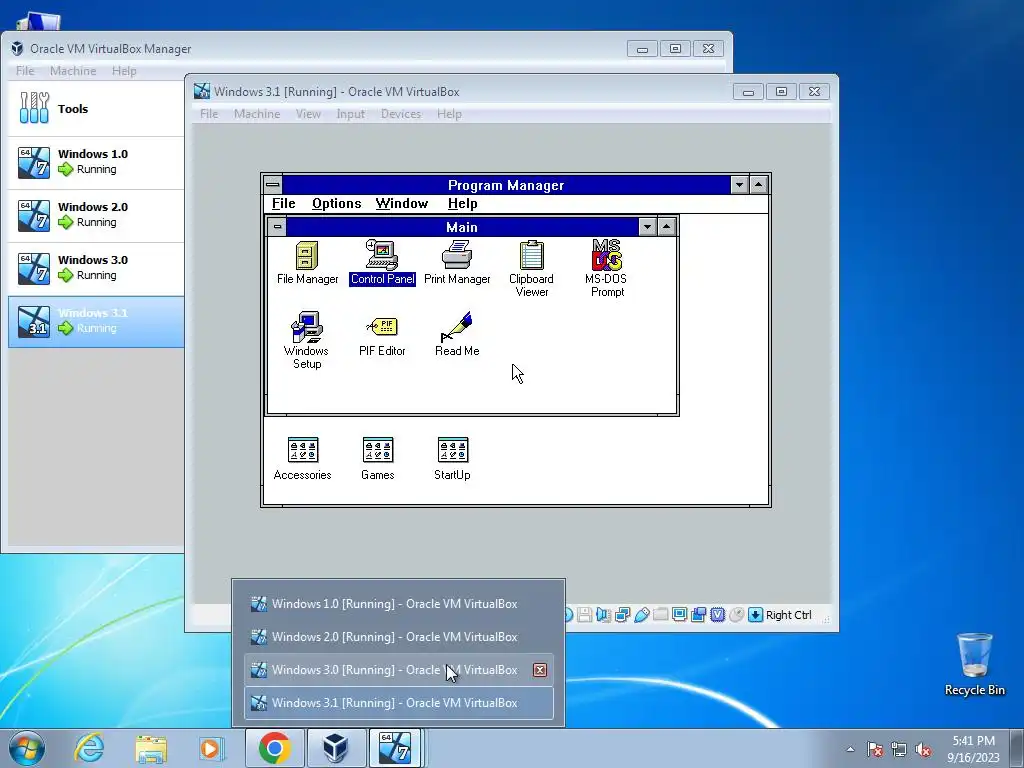The width and height of the screenshot is (1024, 768).
Task: Show hidden system tray icons
Action: coord(850,750)
